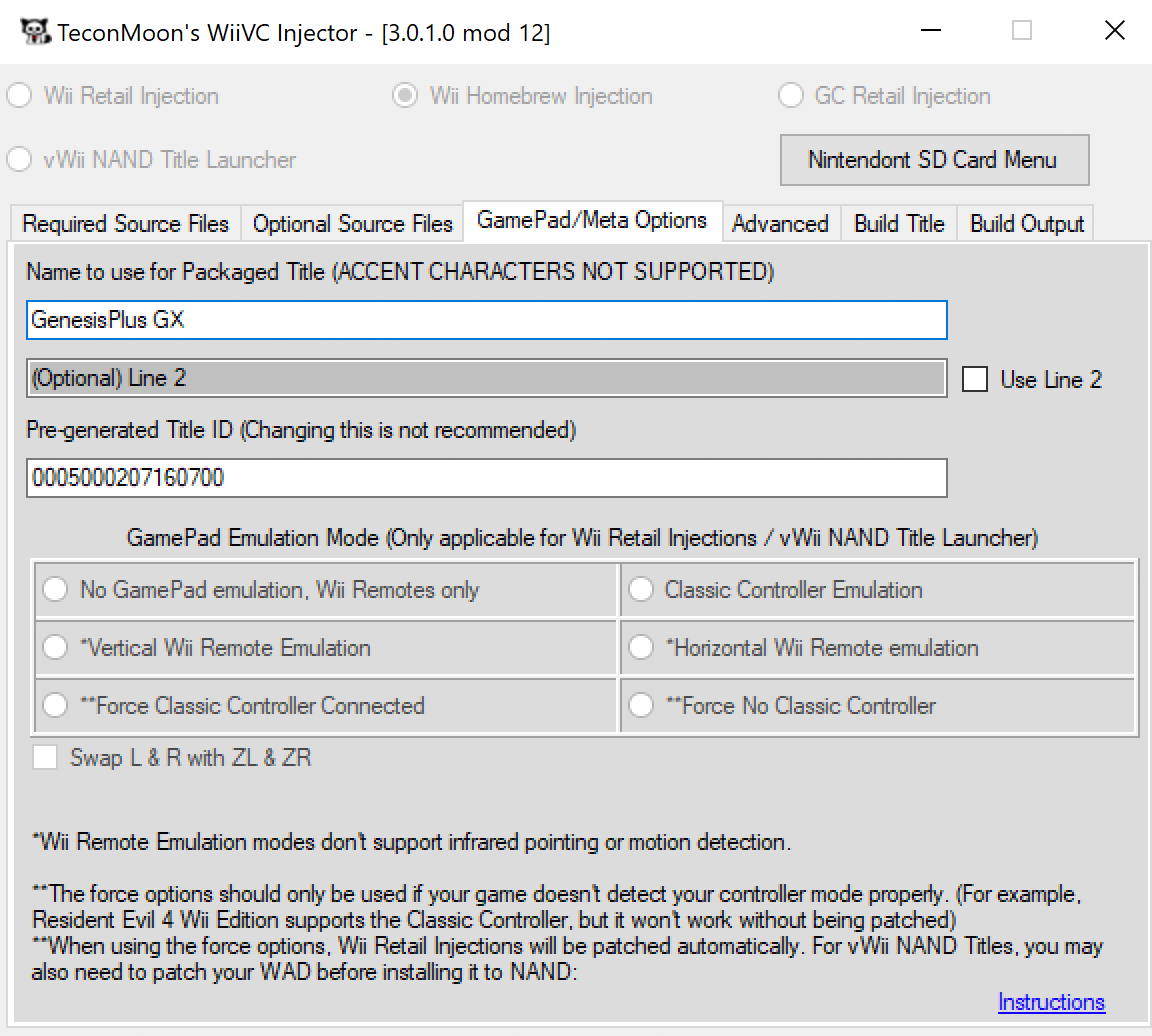The width and height of the screenshot is (1152, 1036).
Task: Switch to Optional Source Files tab
Action: (x=353, y=223)
